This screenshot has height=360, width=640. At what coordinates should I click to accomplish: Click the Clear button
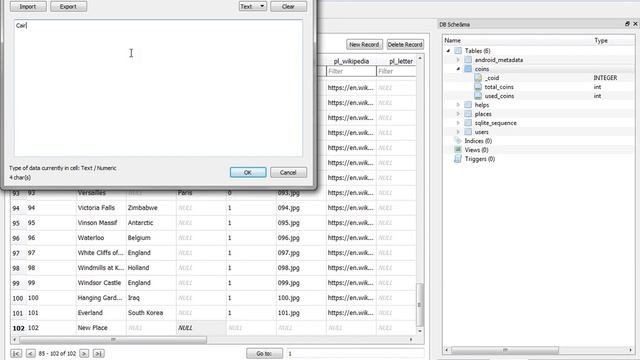coord(288,6)
